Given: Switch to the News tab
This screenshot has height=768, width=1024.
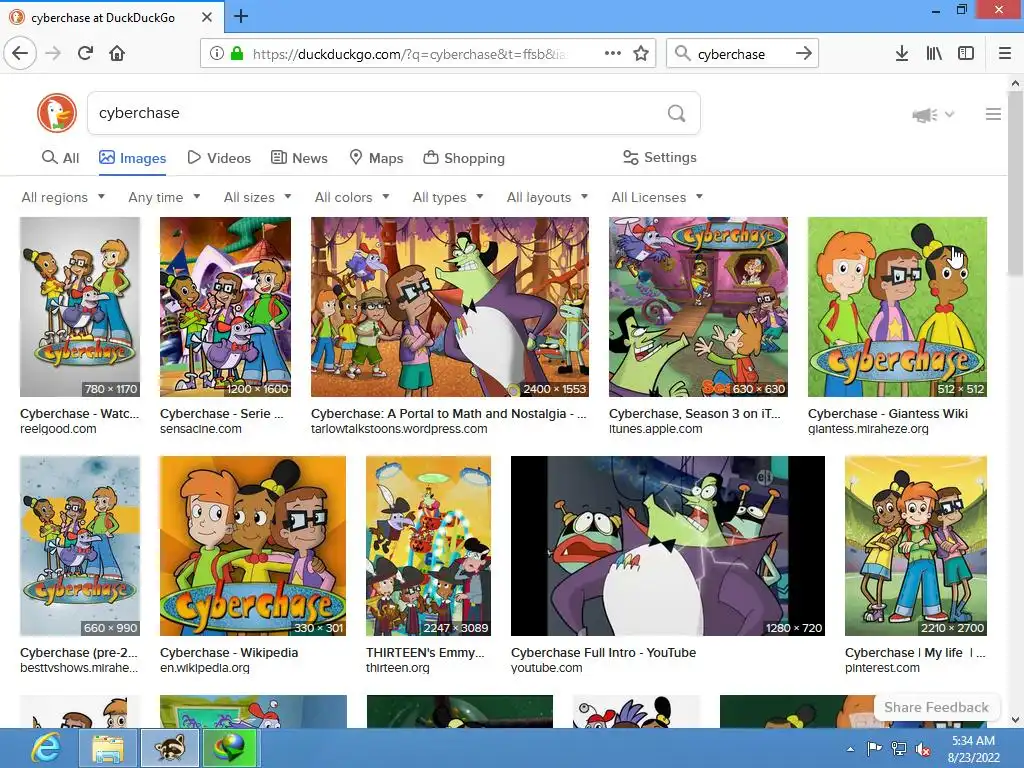Looking at the screenshot, I should point(299,158).
